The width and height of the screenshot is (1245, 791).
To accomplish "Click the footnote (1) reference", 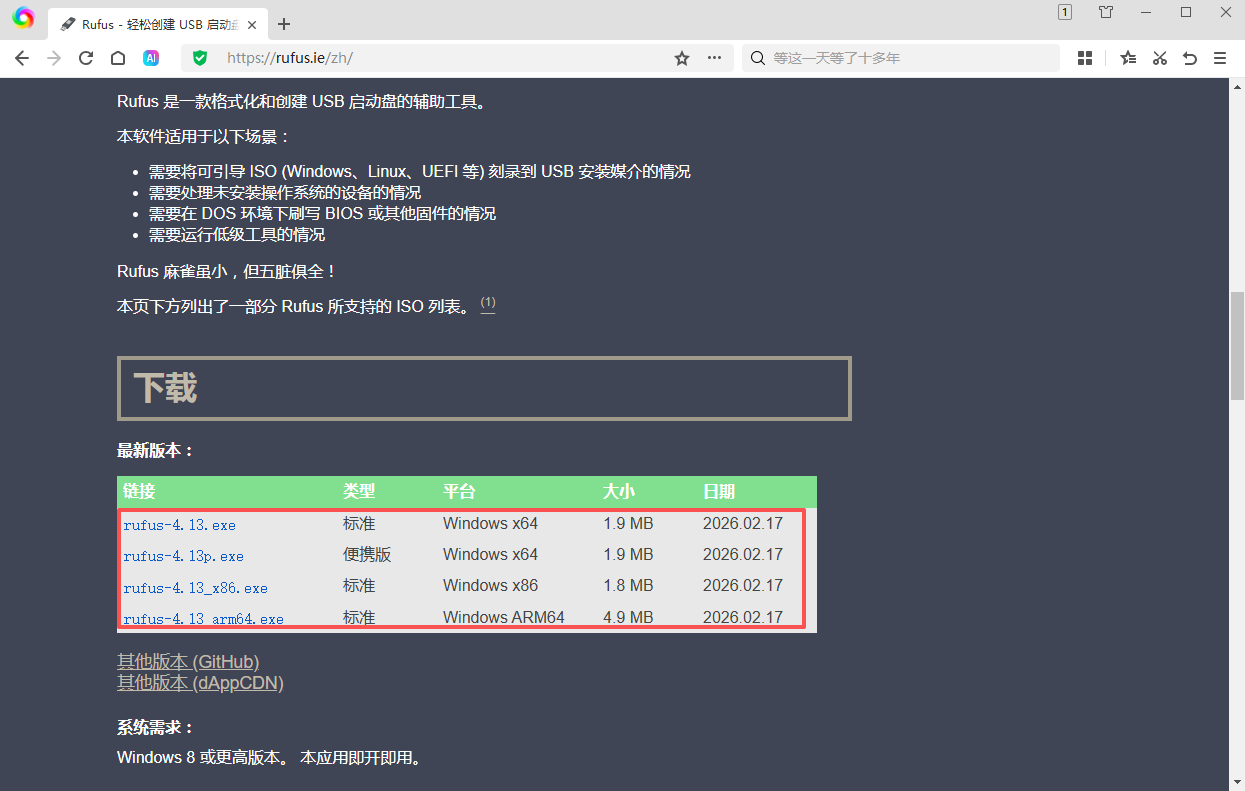I will point(488,303).
